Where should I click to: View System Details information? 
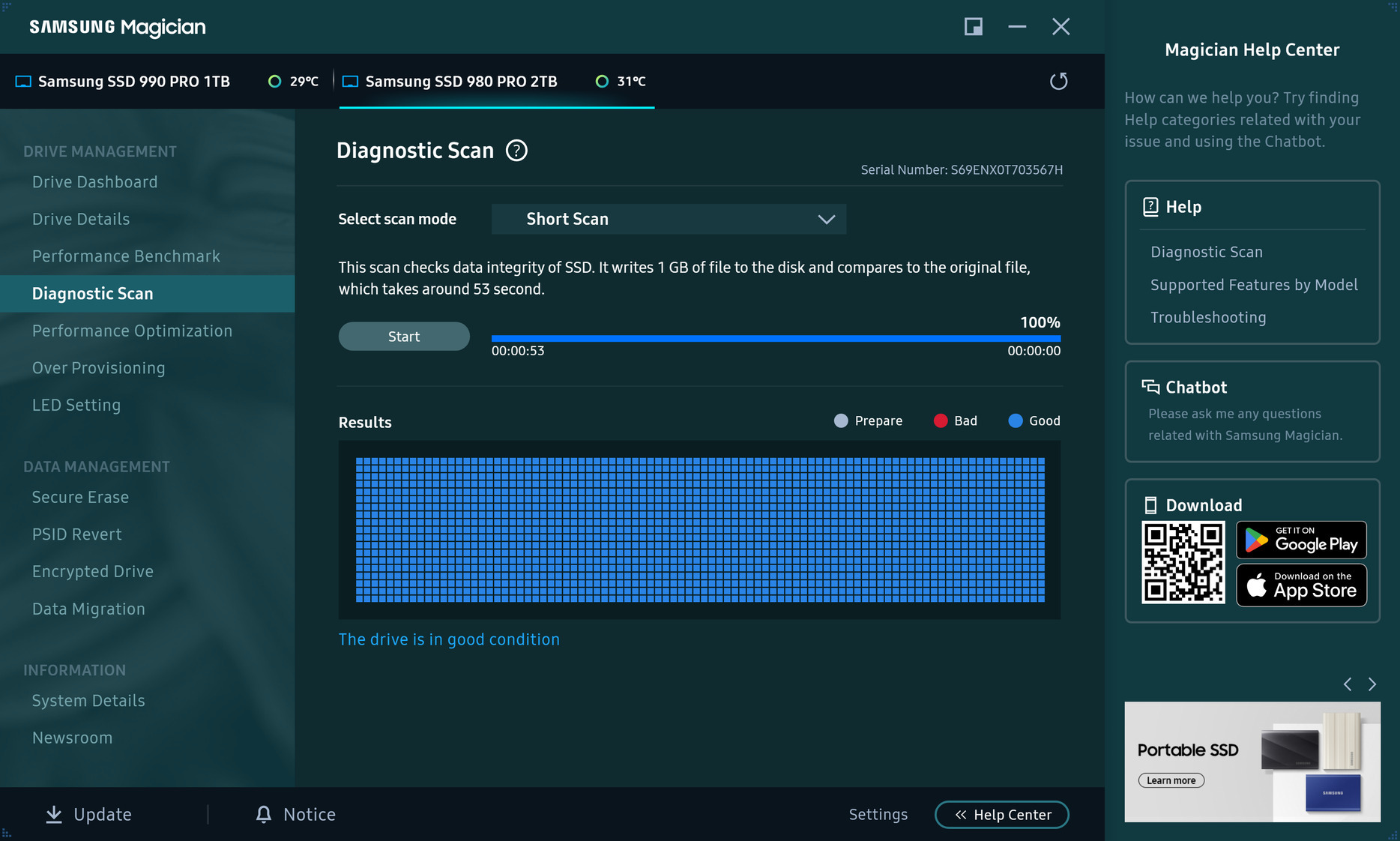point(88,701)
